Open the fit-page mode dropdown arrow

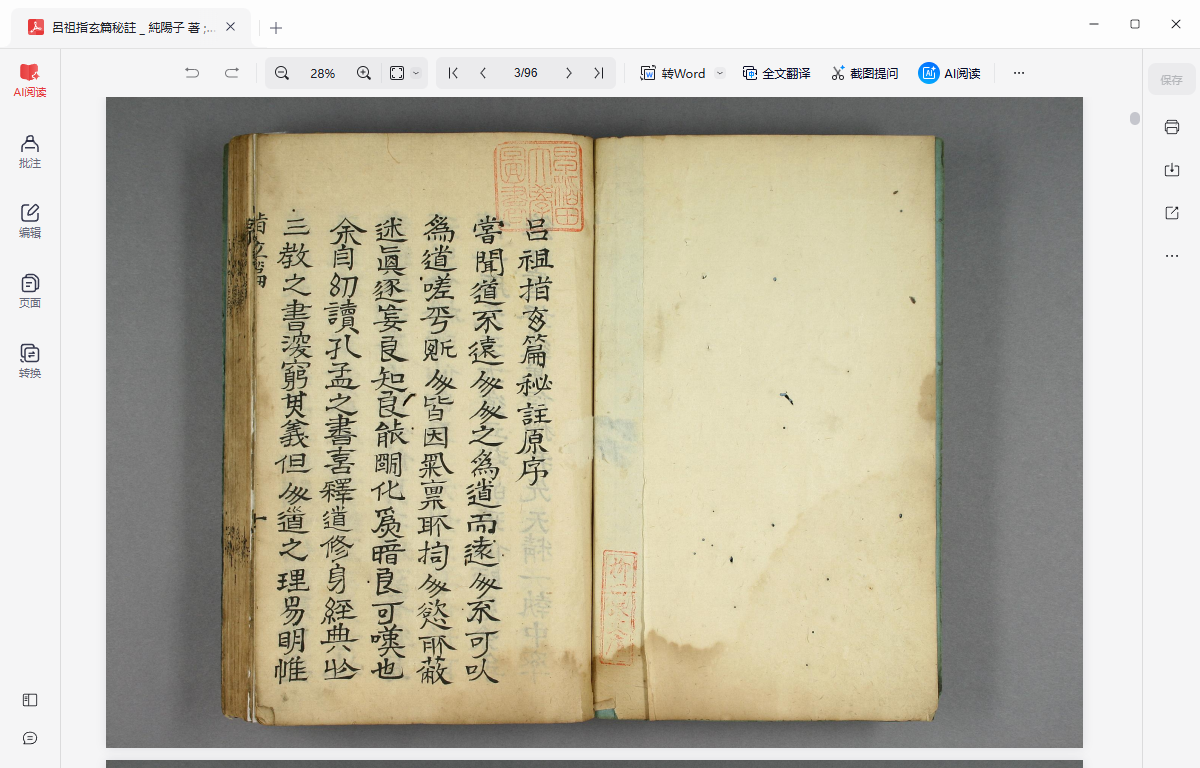[x=417, y=73]
